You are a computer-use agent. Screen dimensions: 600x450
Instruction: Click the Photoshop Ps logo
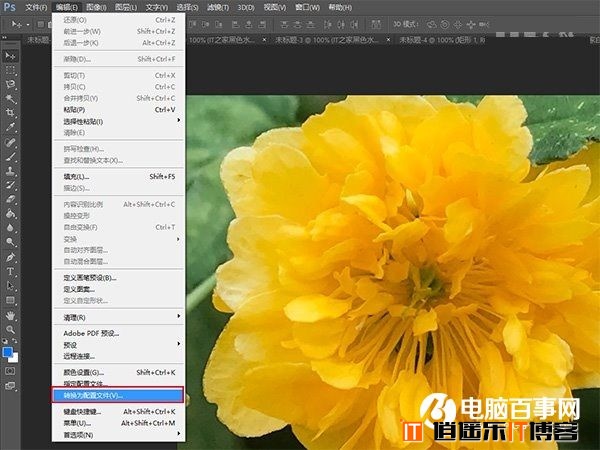click(9, 7)
